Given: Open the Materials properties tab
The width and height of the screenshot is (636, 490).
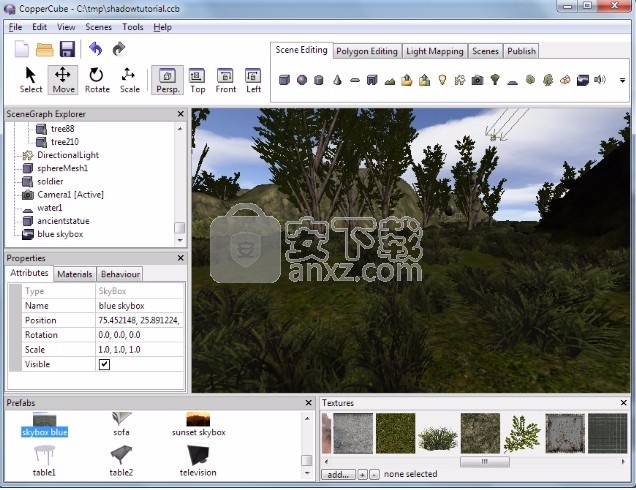Looking at the screenshot, I should coord(74,274).
